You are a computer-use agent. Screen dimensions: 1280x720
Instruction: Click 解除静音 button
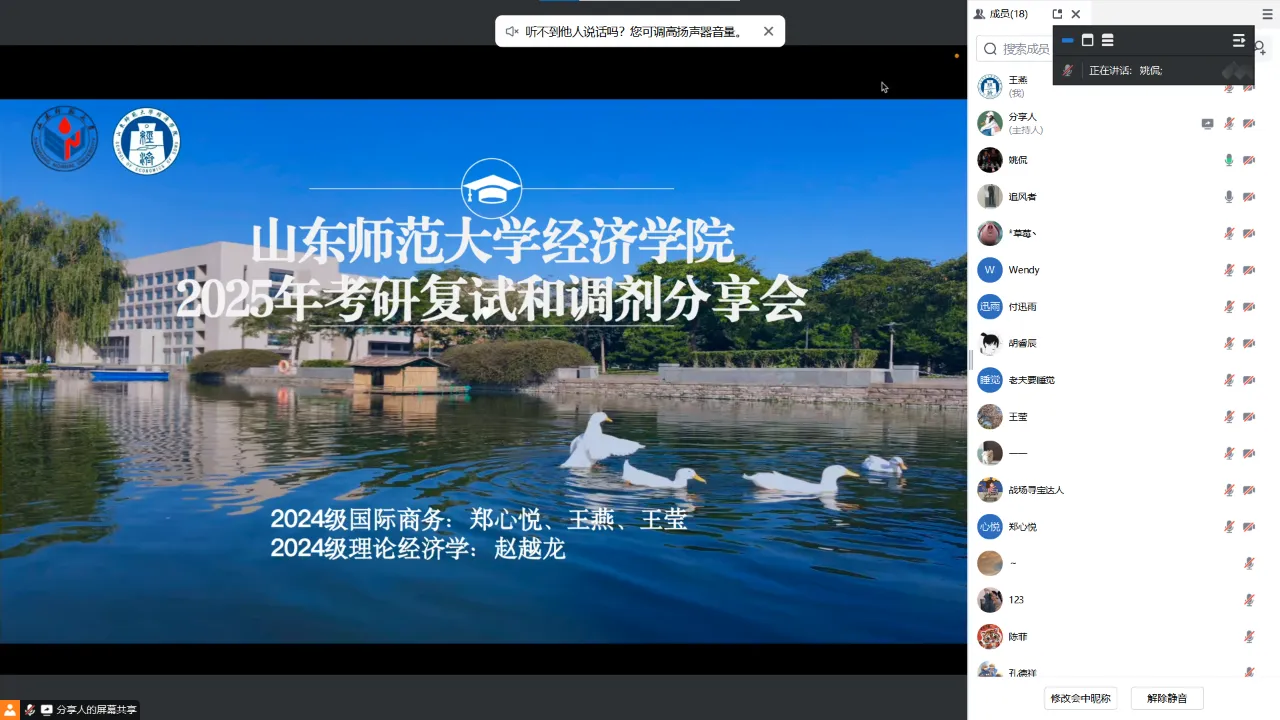pyautogui.click(x=1166, y=698)
